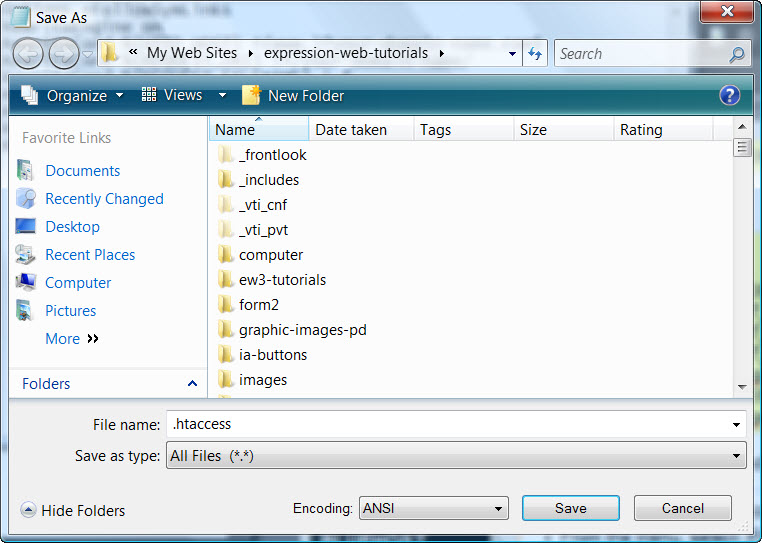Expand the Folders pane
The image size is (762, 543).
click(x=108, y=384)
